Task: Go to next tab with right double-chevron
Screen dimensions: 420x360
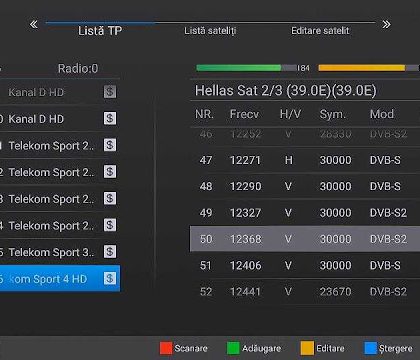Action: tap(386, 24)
